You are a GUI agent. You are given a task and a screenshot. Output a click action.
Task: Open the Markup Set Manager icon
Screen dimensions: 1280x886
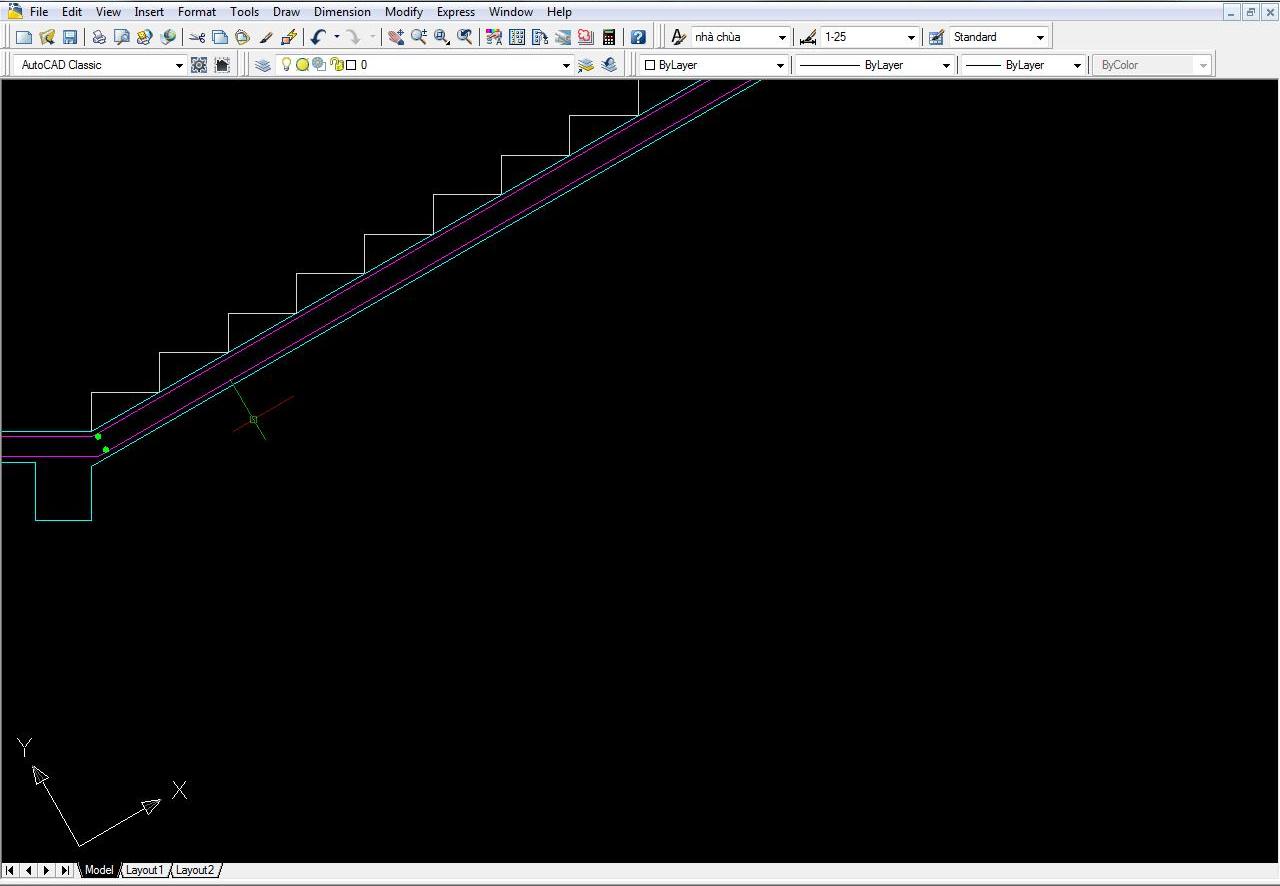(x=586, y=37)
